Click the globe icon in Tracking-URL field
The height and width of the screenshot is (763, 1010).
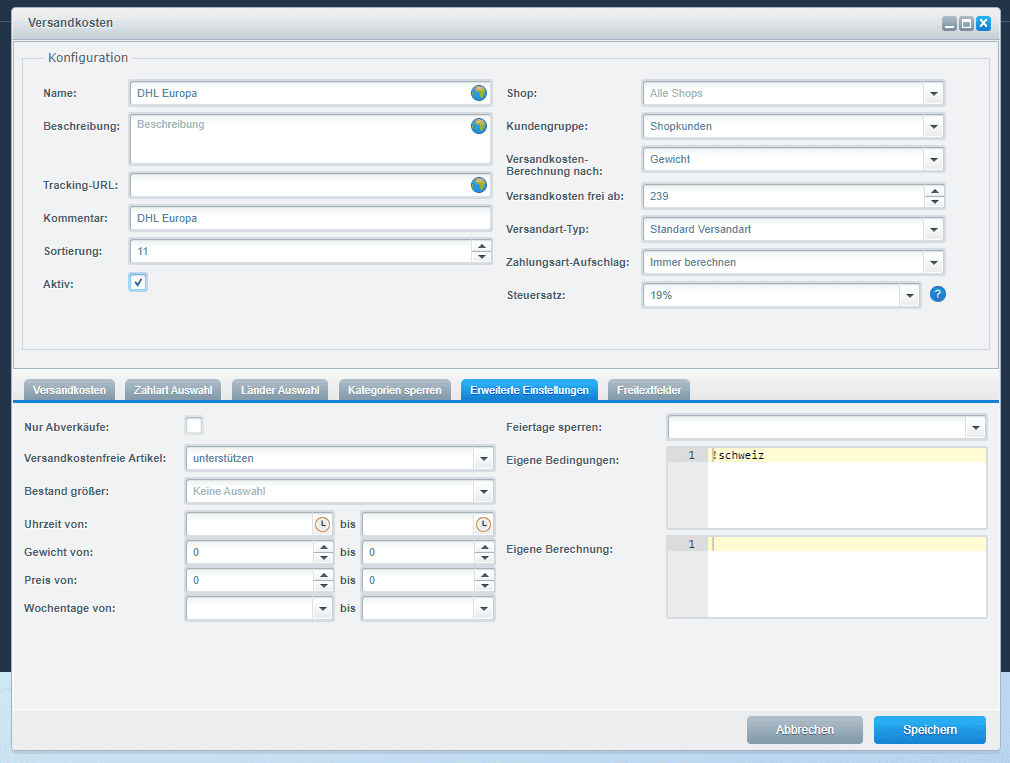[x=479, y=185]
